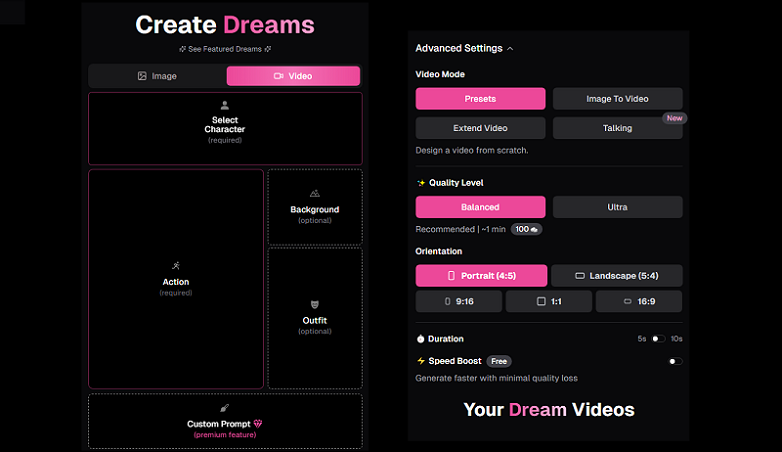Viewport: 782px width, 452px height.
Task: Click 'Generate faster with minimal quality loss' text
Action: 496,378
